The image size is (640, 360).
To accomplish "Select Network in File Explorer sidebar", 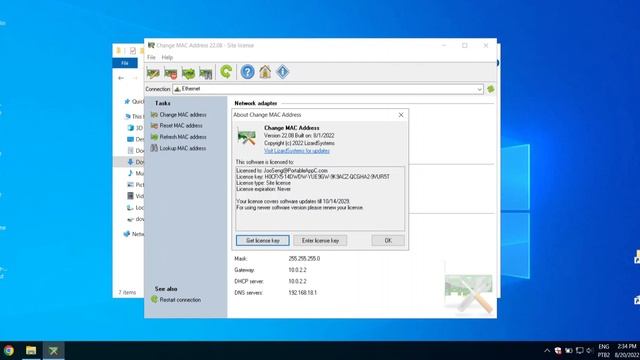I will (134, 234).
